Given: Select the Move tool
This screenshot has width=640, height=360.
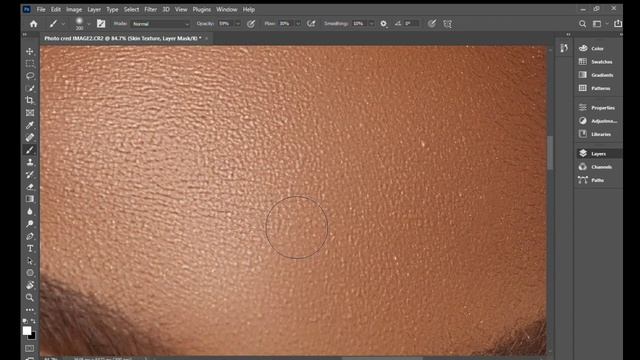Looking at the screenshot, I should click(30, 51).
